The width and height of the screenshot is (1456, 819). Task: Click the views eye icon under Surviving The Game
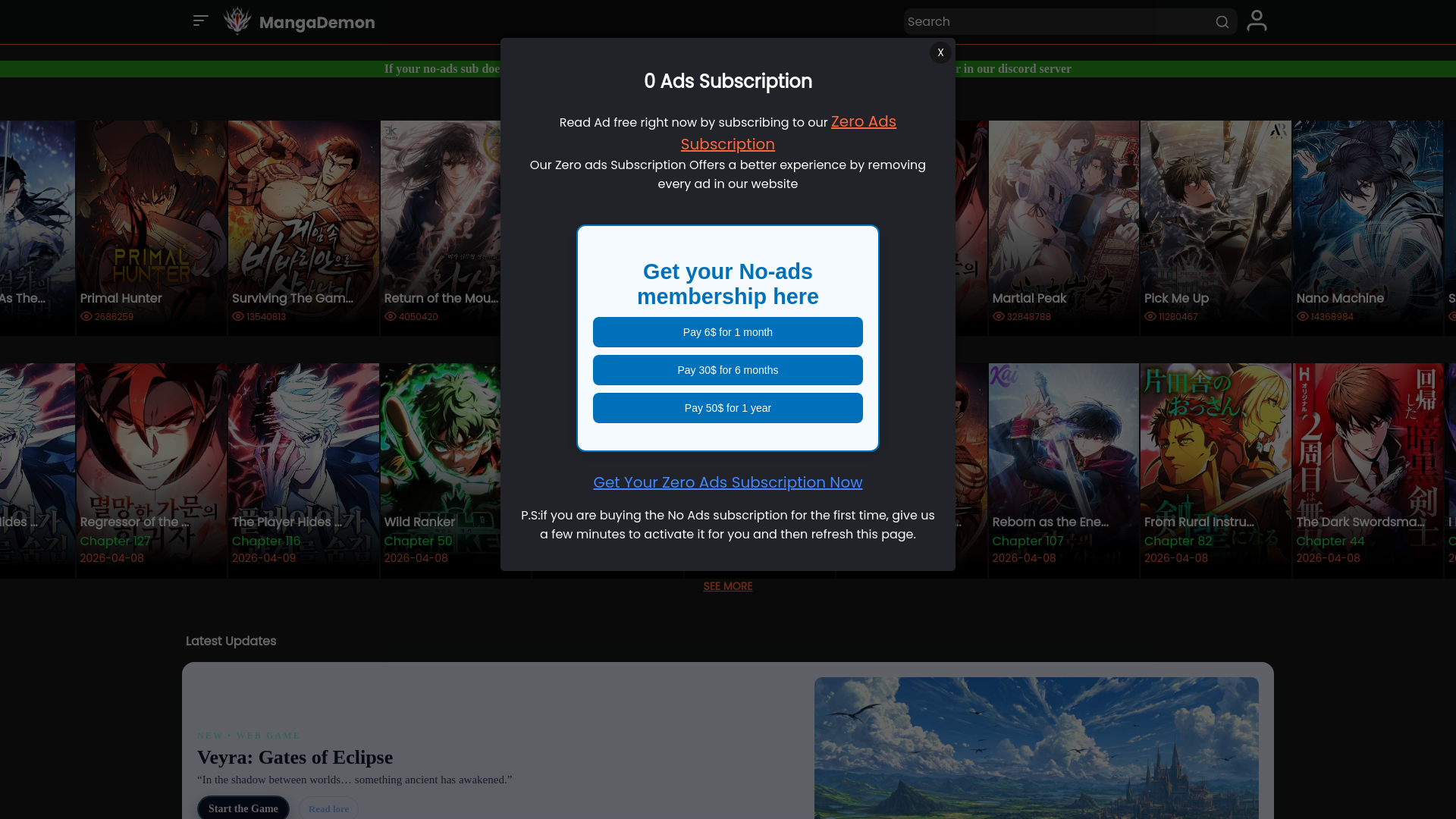click(x=238, y=316)
